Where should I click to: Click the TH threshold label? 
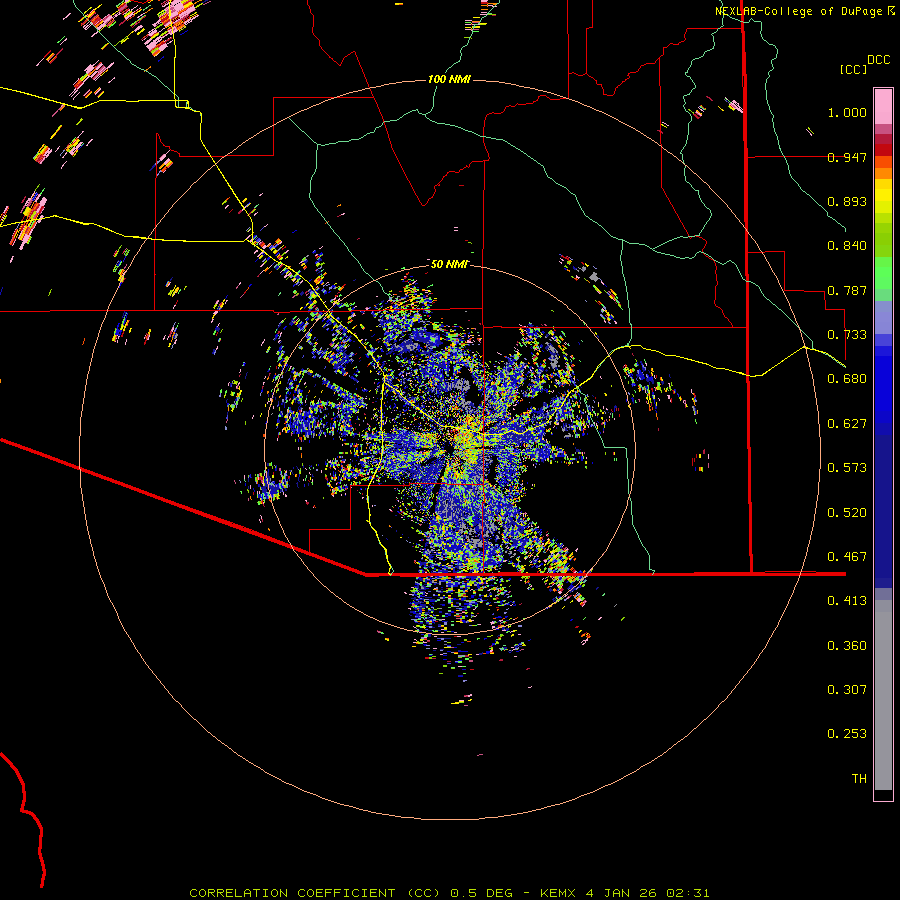tap(859, 779)
